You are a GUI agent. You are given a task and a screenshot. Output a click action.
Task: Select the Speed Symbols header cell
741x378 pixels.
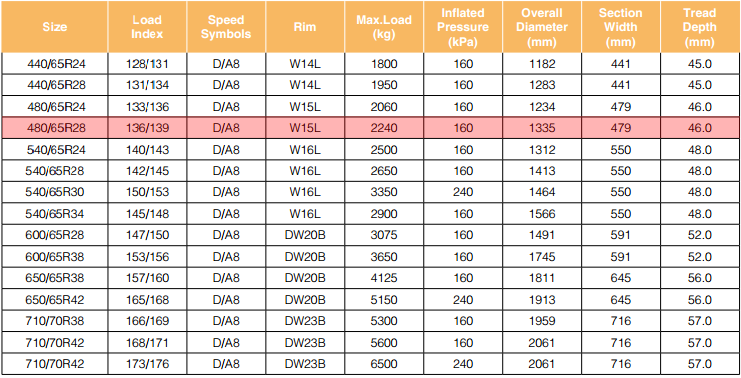[226, 26]
